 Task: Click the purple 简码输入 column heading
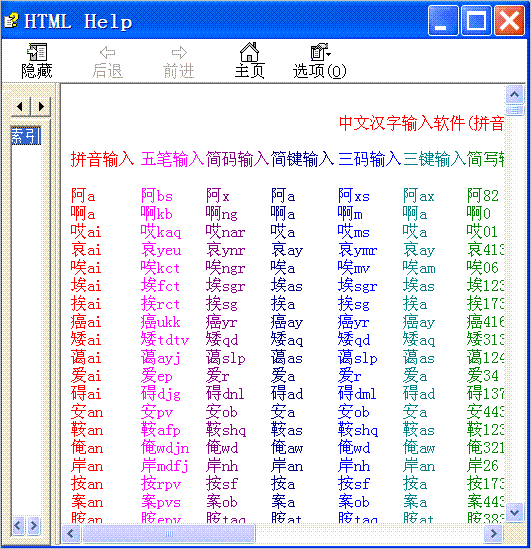pos(237,159)
